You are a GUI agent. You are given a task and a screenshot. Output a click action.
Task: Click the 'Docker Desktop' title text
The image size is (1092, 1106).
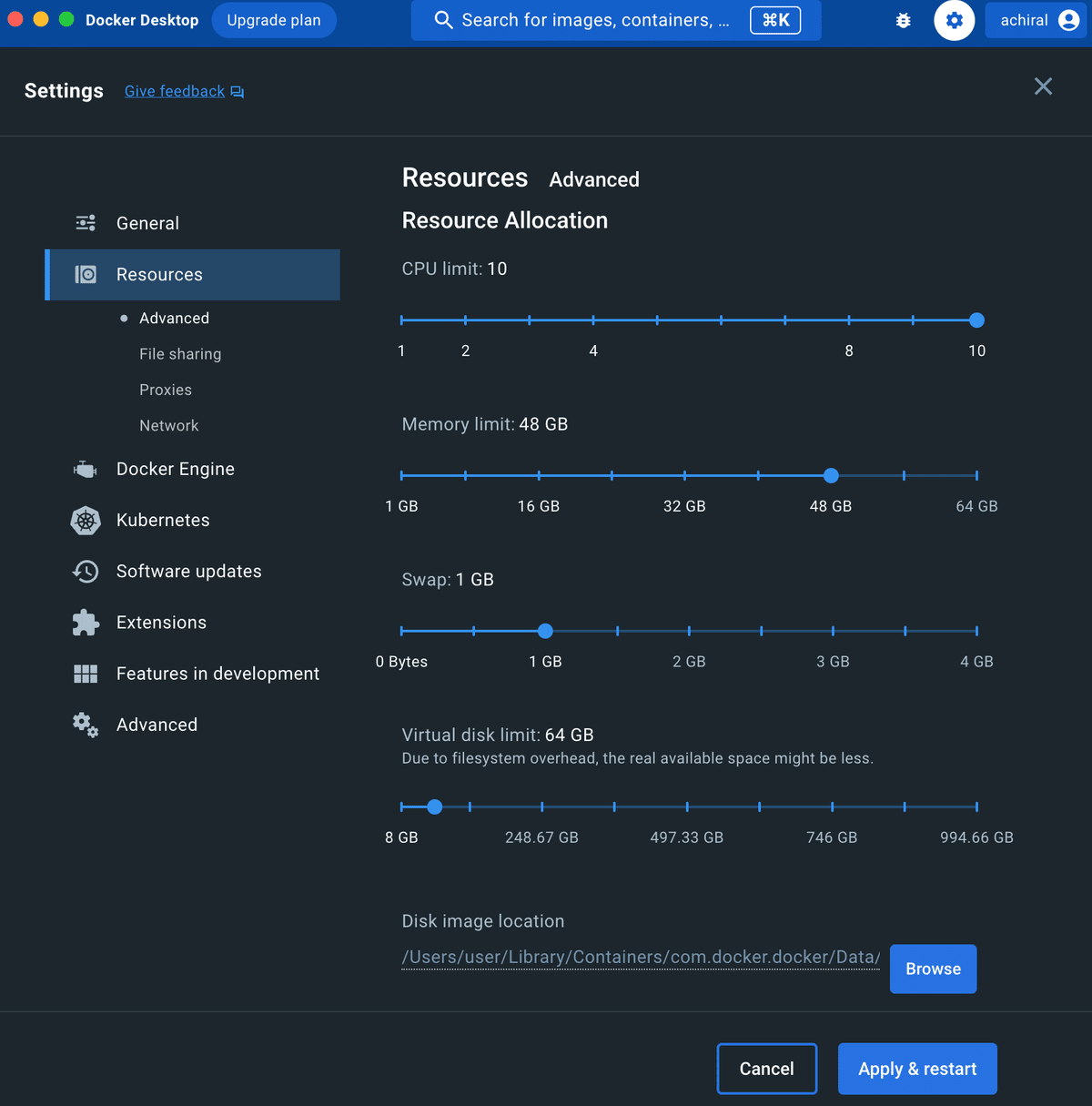coord(142,20)
